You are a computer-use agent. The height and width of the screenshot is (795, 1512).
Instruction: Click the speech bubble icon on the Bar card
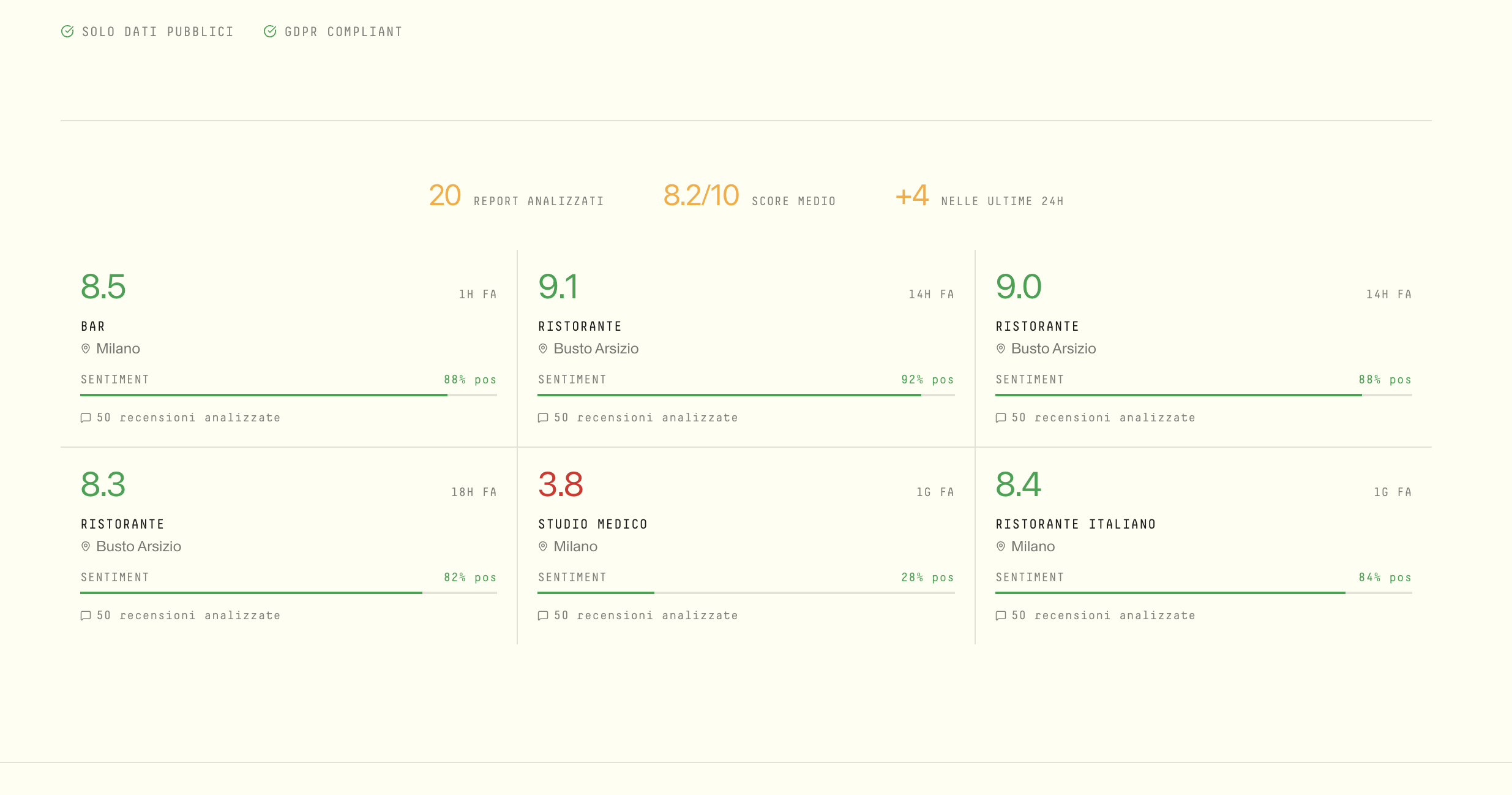tap(86, 417)
